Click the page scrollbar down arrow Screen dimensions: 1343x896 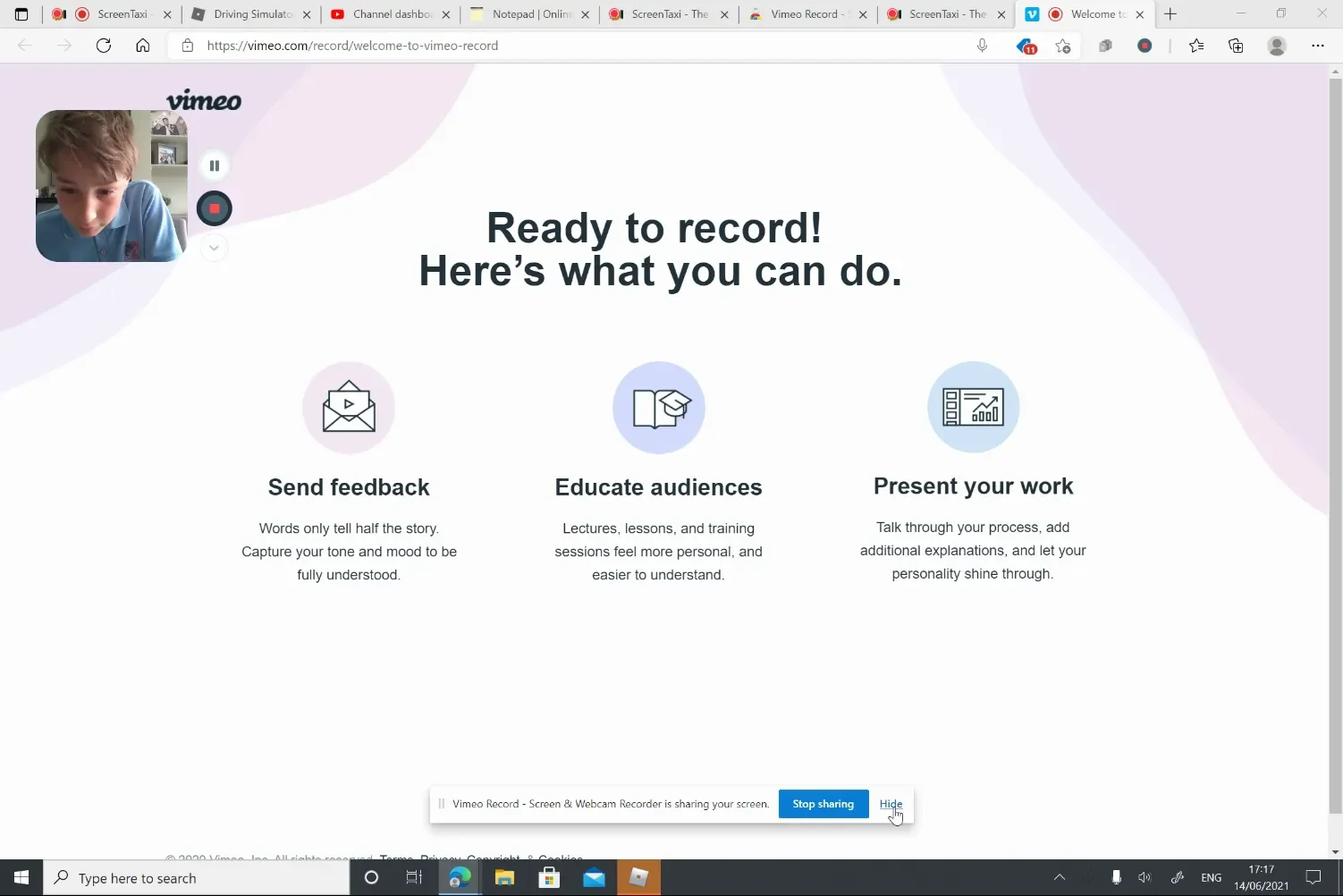(x=1336, y=852)
